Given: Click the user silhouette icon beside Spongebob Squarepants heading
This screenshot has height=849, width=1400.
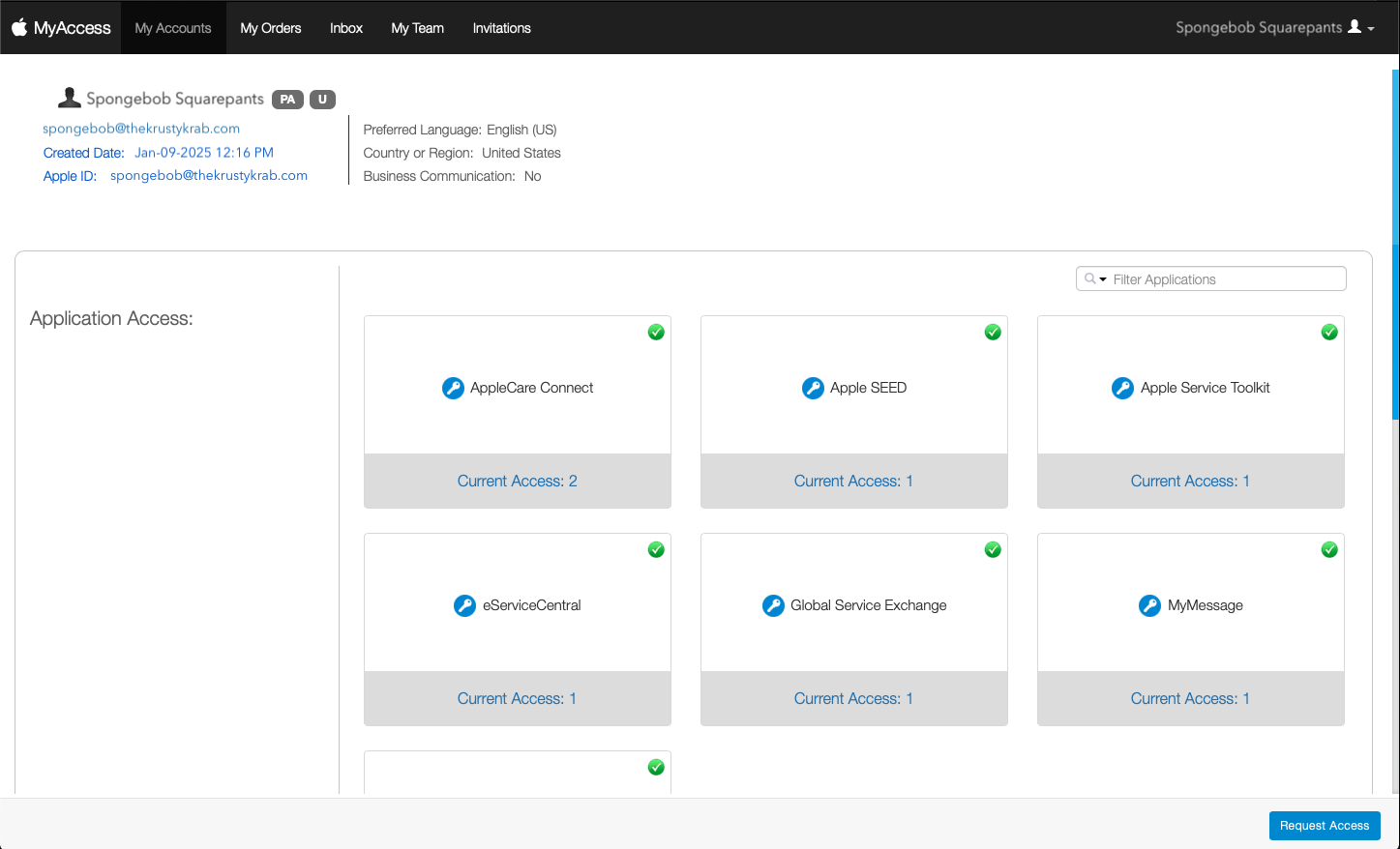Looking at the screenshot, I should point(69,98).
